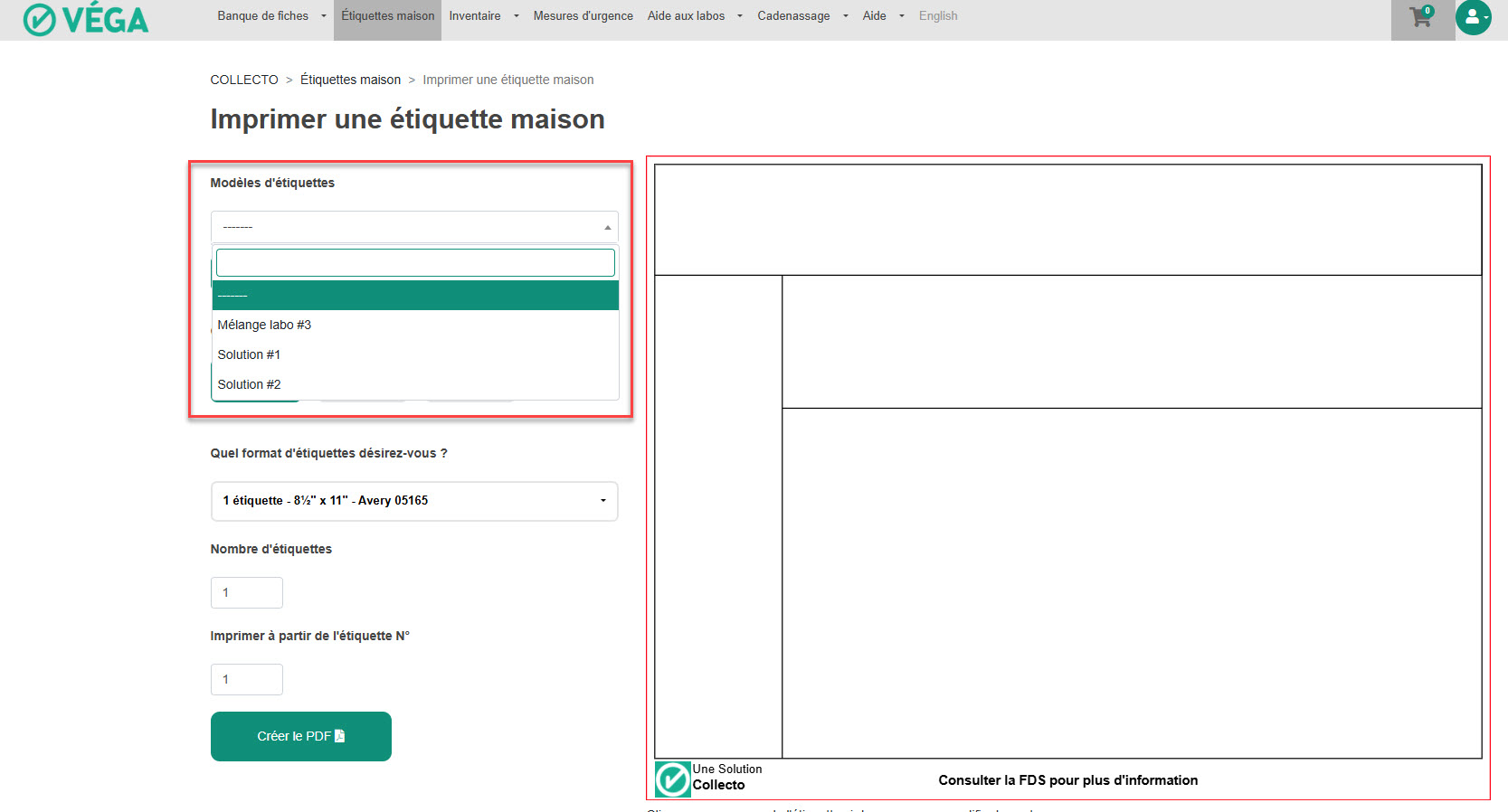Click the template search box
The image size is (1508, 812).
415,263
